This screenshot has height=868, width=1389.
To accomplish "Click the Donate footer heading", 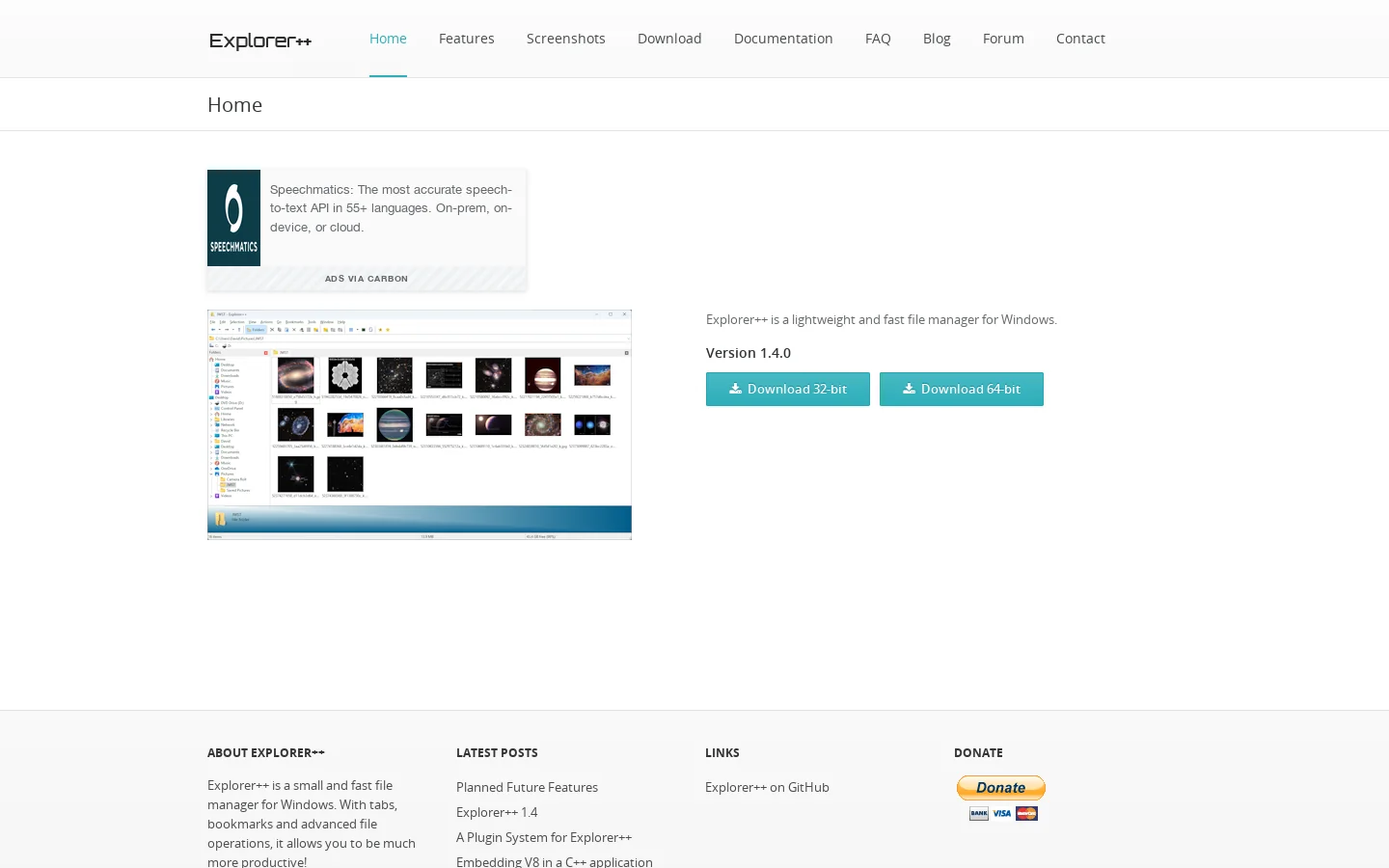I will (978, 752).
